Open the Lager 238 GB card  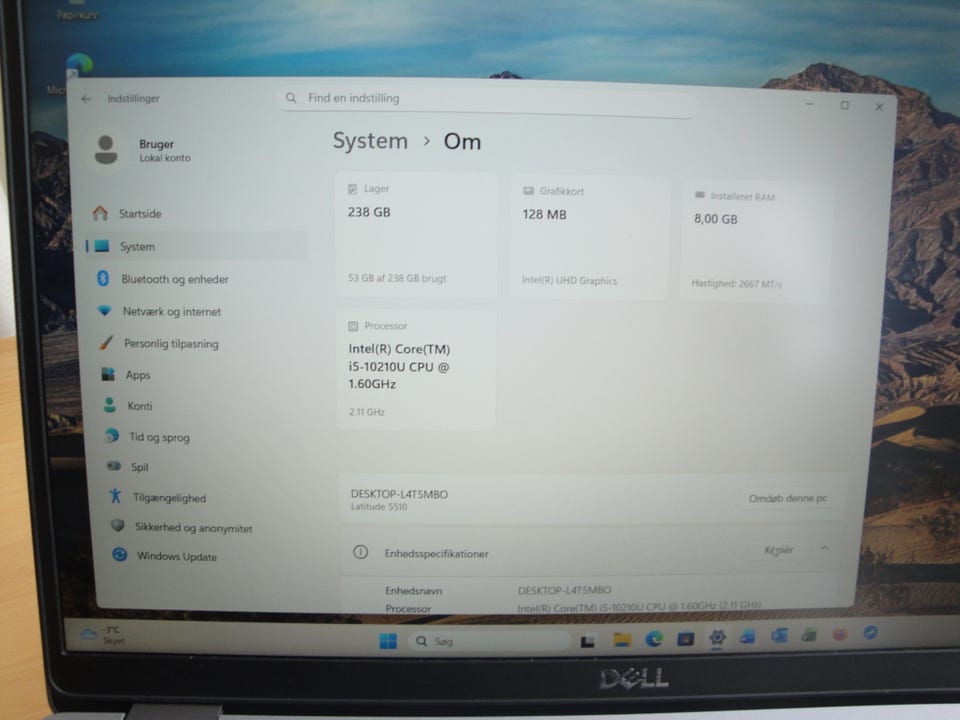point(417,235)
